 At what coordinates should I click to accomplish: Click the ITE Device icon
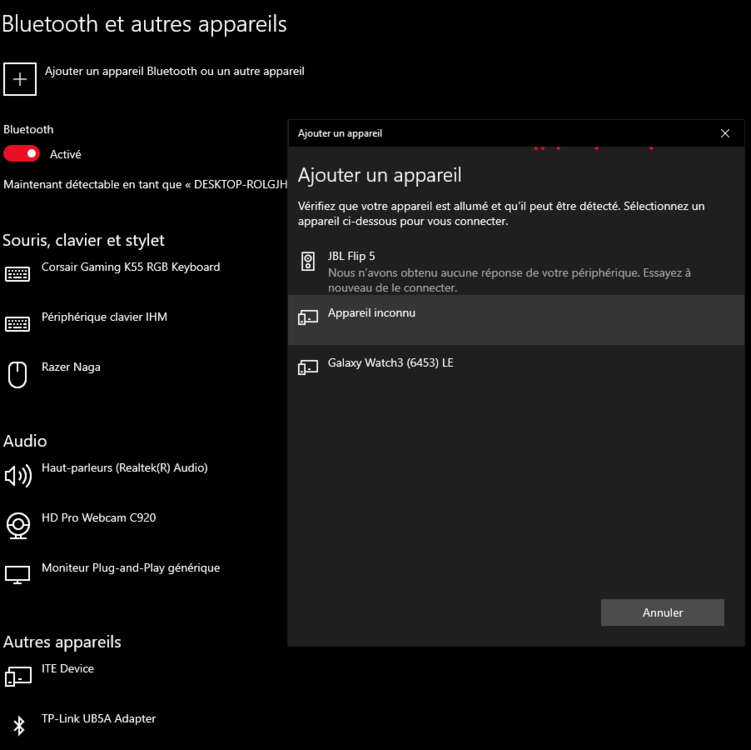[17, 676]
